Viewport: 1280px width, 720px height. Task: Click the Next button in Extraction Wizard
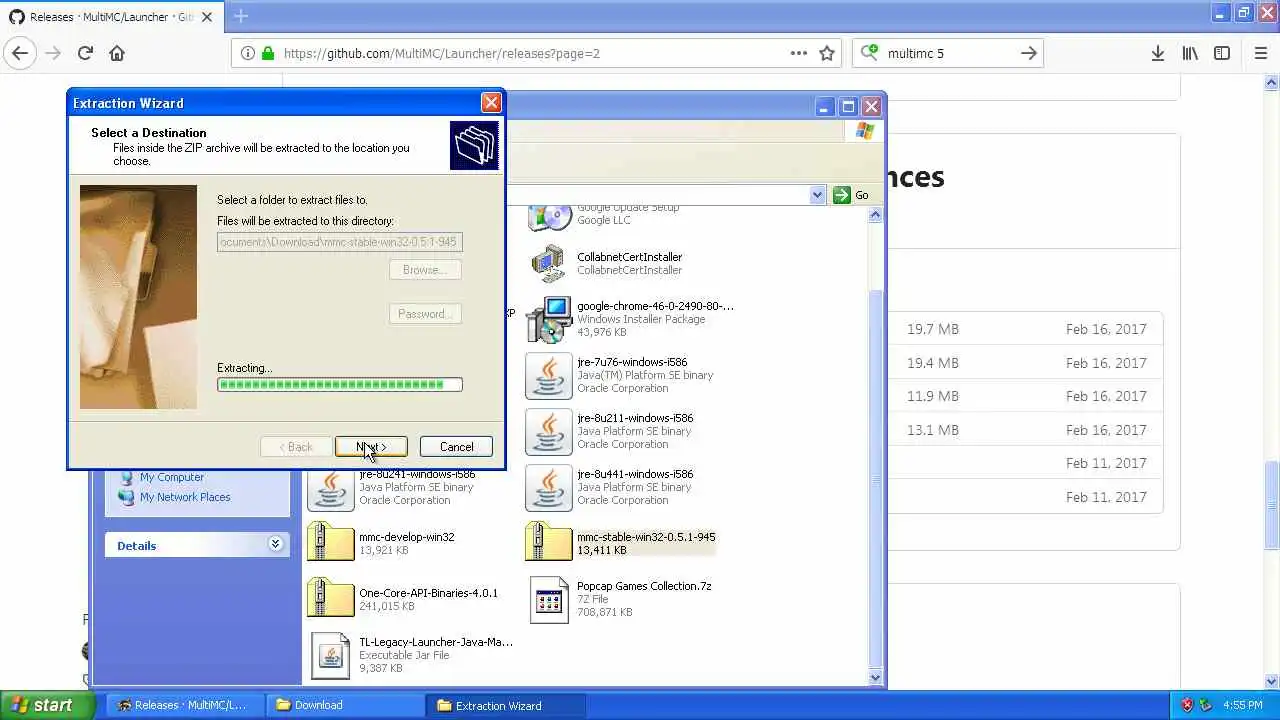(371, 447)
